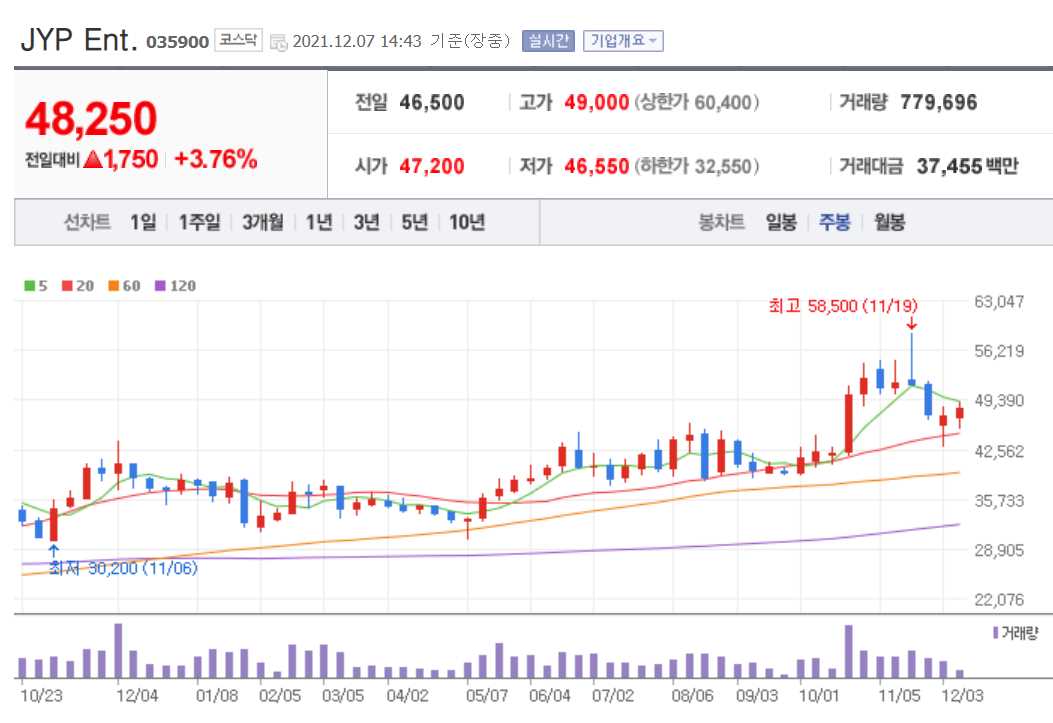Click the 선차트 line chart label
This screenshot has height=723, width=1053.
point(85,224)
